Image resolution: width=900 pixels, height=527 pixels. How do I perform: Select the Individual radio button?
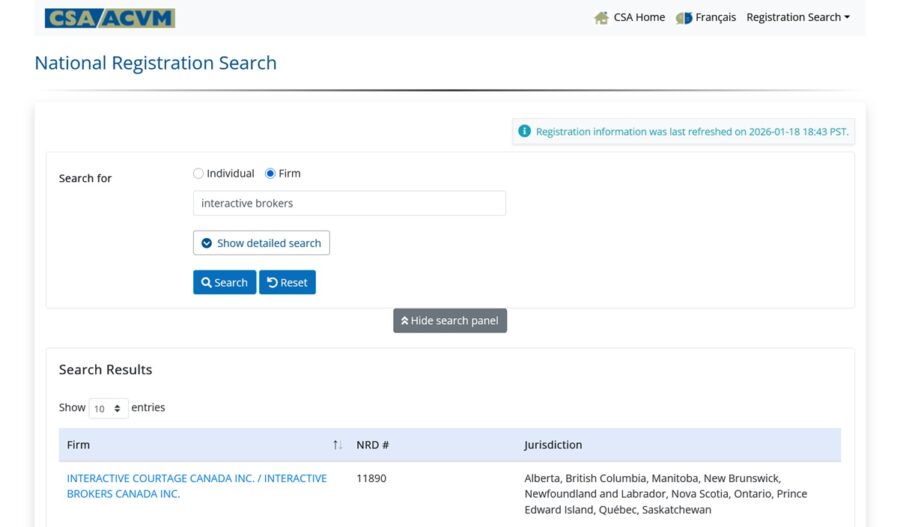tap(199, 173)
